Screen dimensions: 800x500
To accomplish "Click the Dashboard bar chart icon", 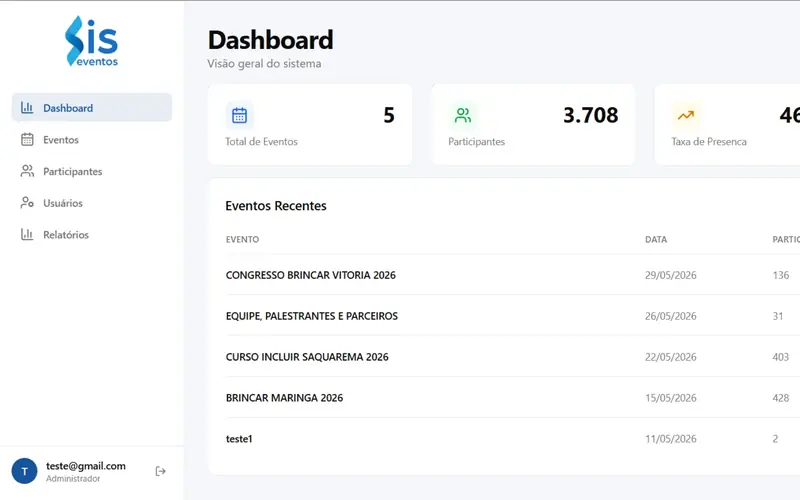I will tap(27, 108).
